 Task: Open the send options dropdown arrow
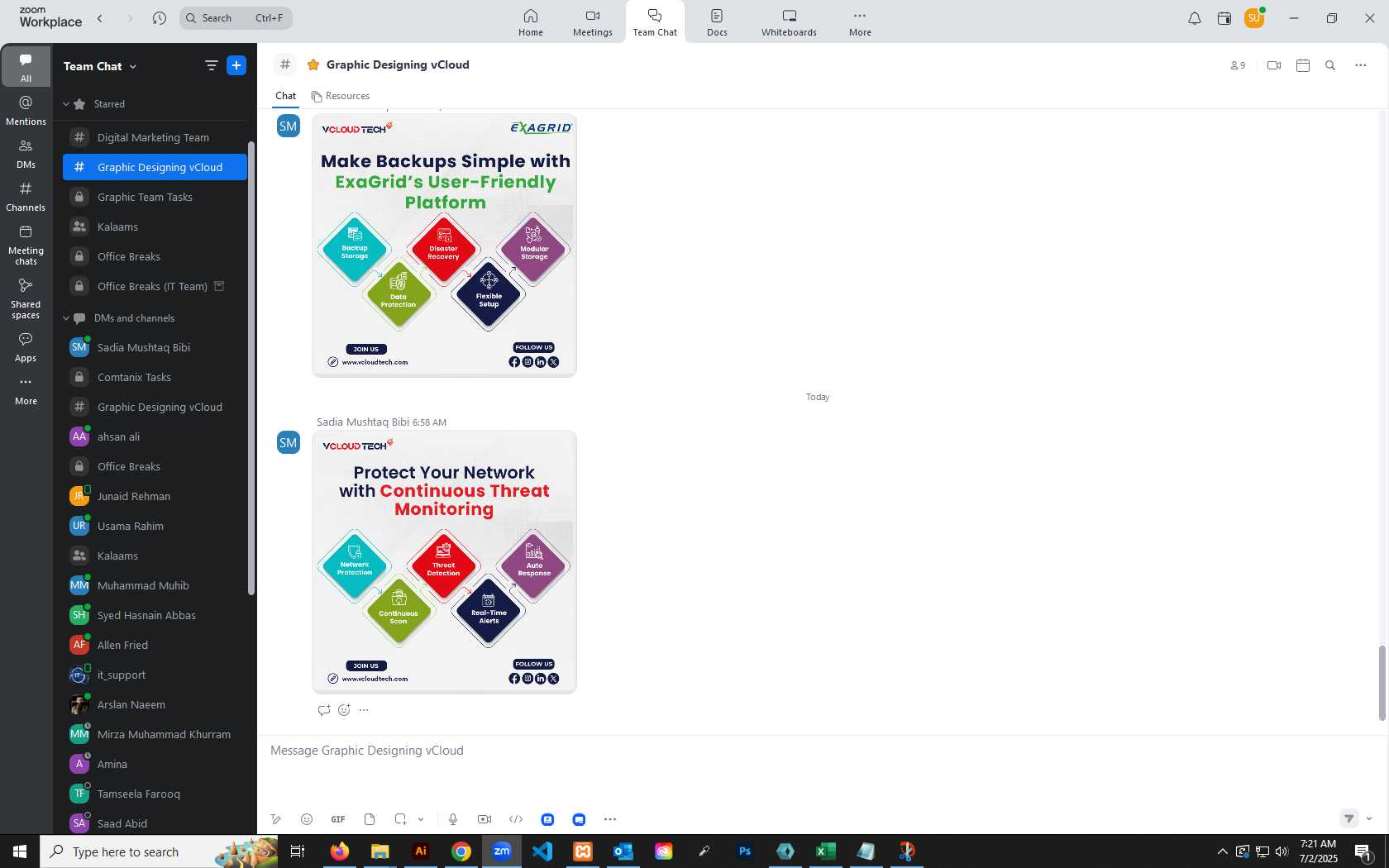1369,818
